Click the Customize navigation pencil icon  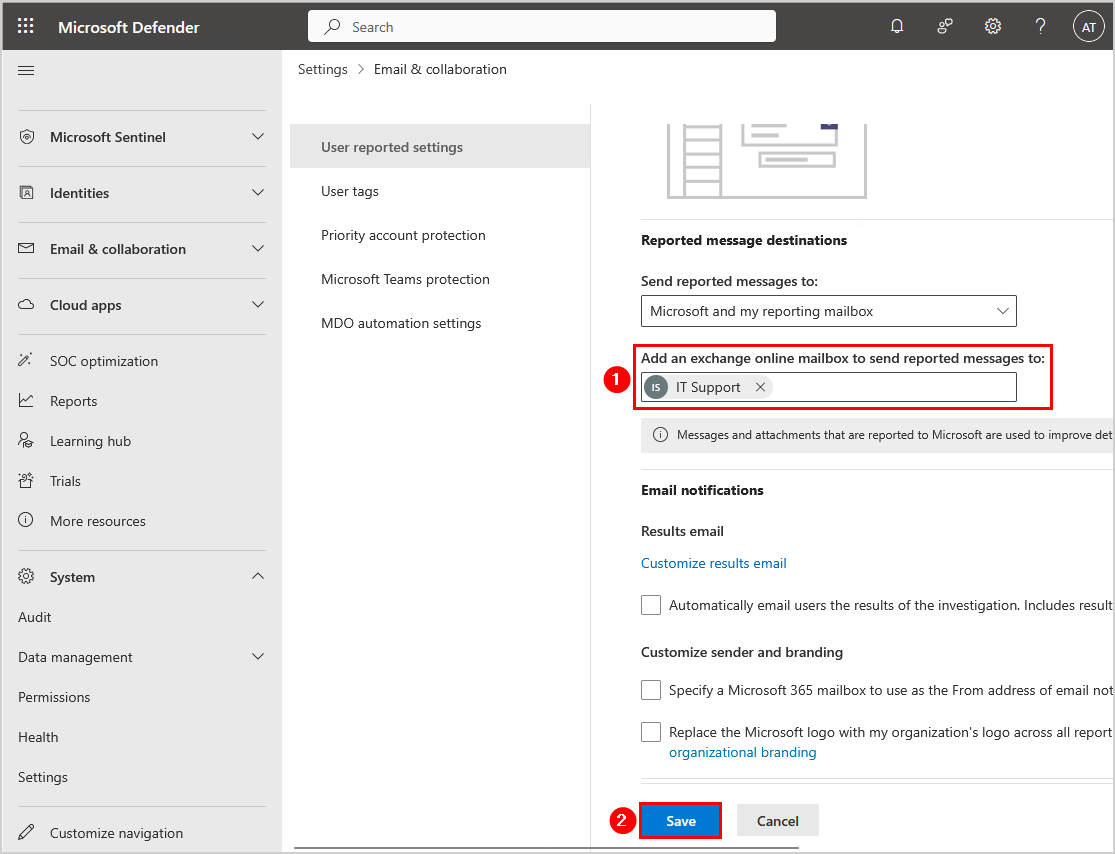tap(27, 833)
